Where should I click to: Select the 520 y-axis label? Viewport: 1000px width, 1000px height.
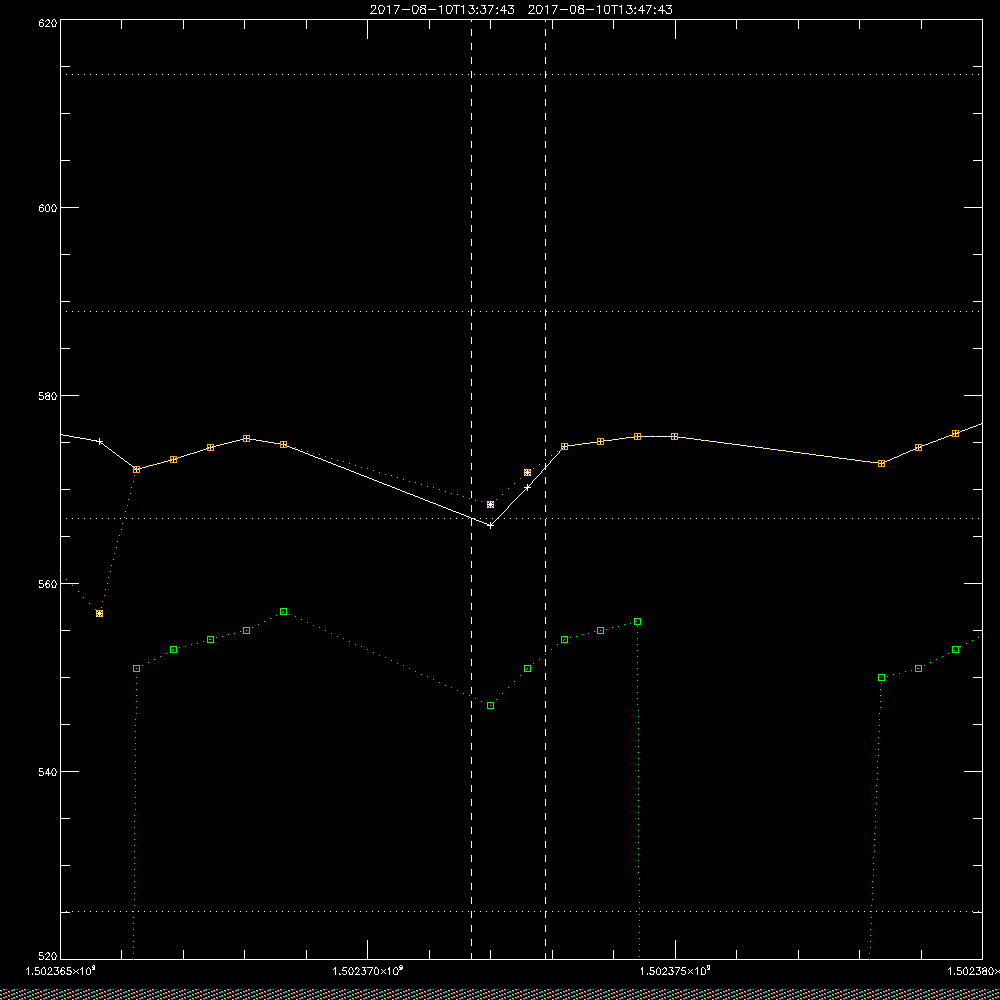click(48, 957)
